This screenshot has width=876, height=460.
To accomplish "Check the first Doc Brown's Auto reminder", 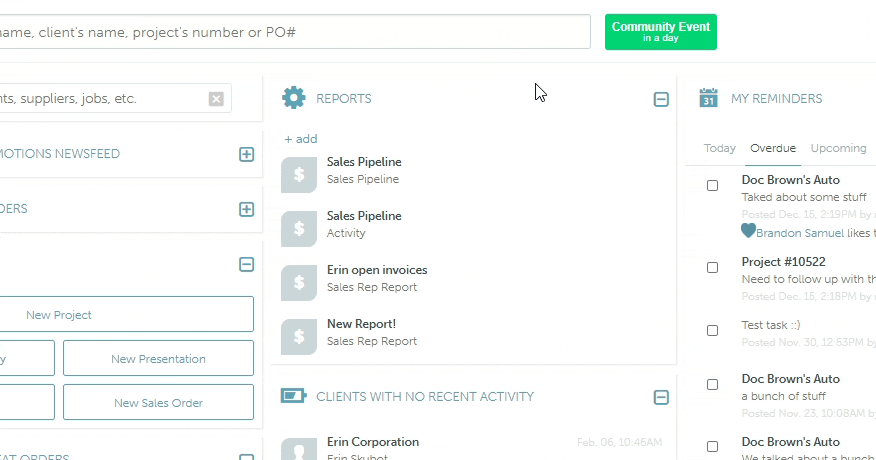I will pos(712,185).
